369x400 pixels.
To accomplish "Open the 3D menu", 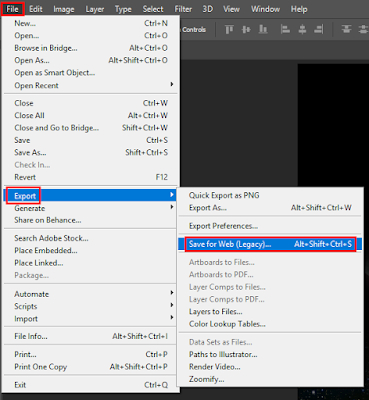I will tap(207, 9).
